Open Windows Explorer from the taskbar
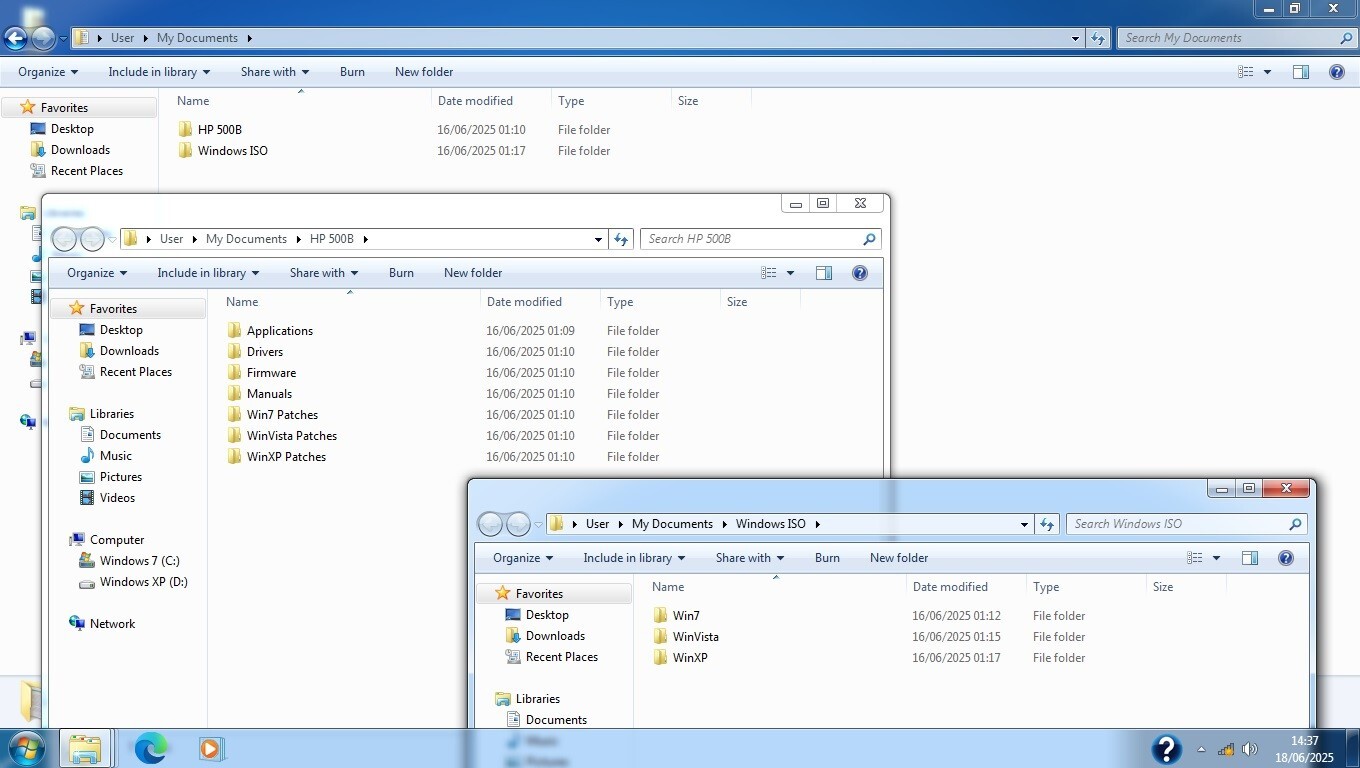This screenshot has width=1360, height=768. (x=85, y=748)
